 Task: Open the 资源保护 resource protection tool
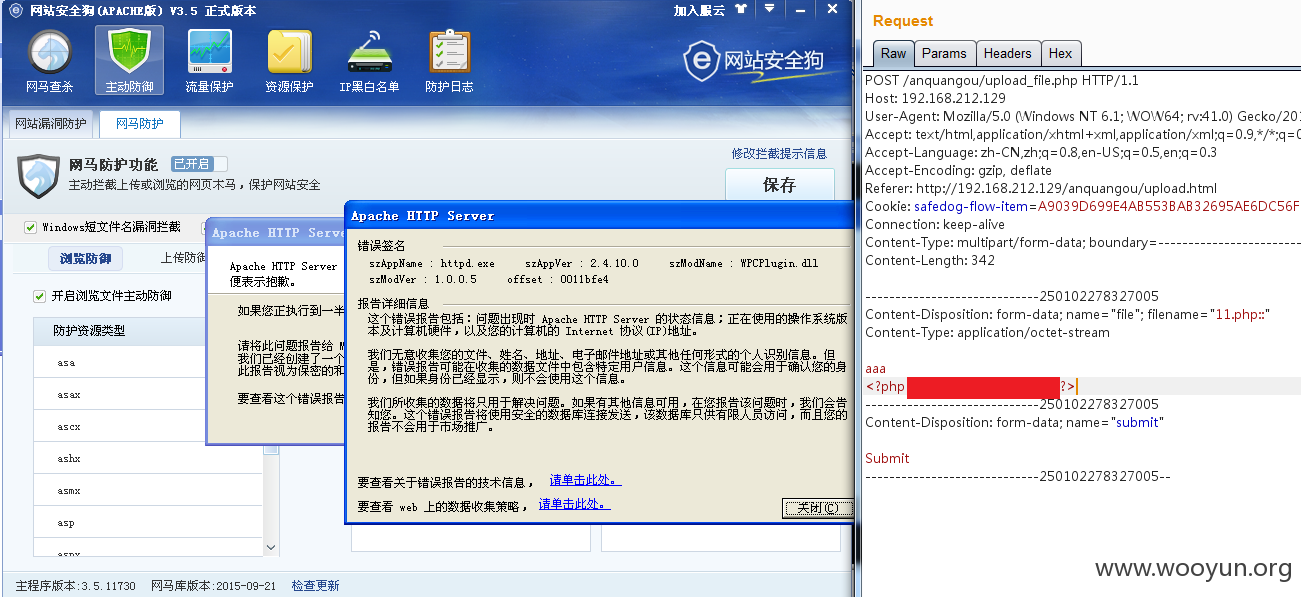pos(289,61)
